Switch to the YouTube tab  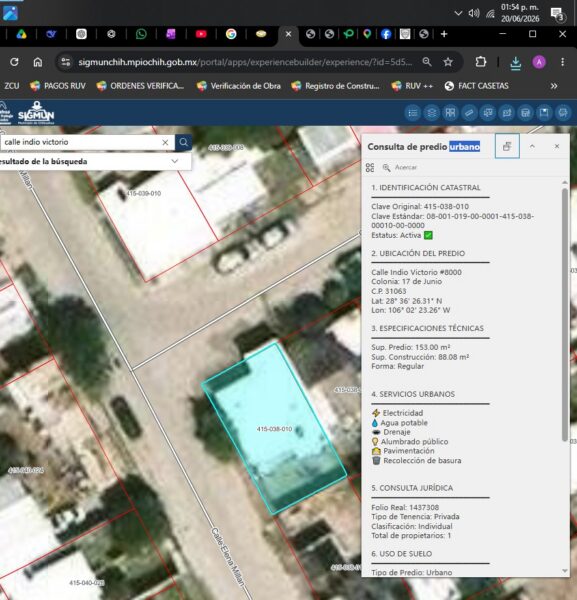(201, 34)
